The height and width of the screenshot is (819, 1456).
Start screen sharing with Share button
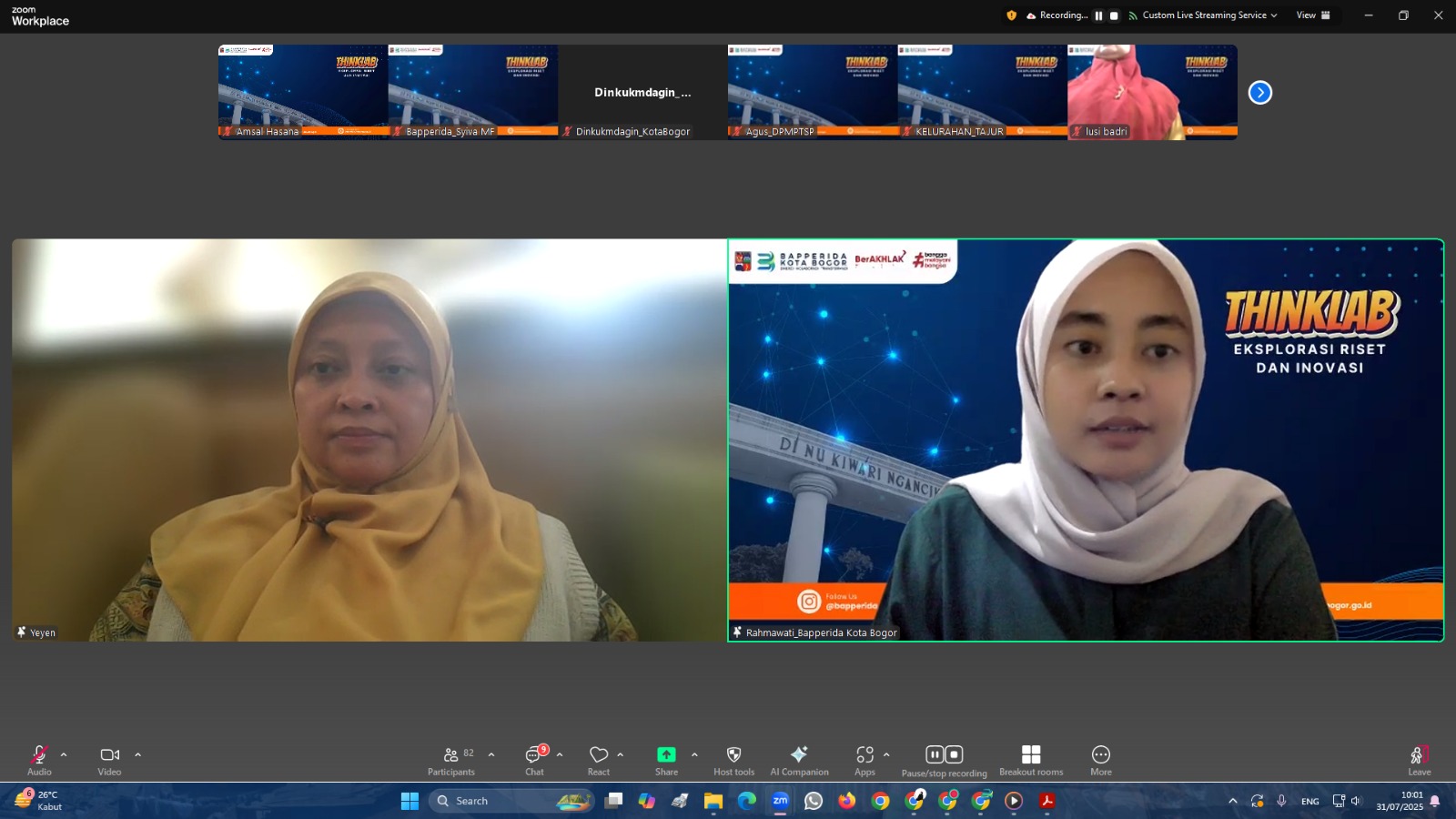pyautogui.click(x=666, y=760)
